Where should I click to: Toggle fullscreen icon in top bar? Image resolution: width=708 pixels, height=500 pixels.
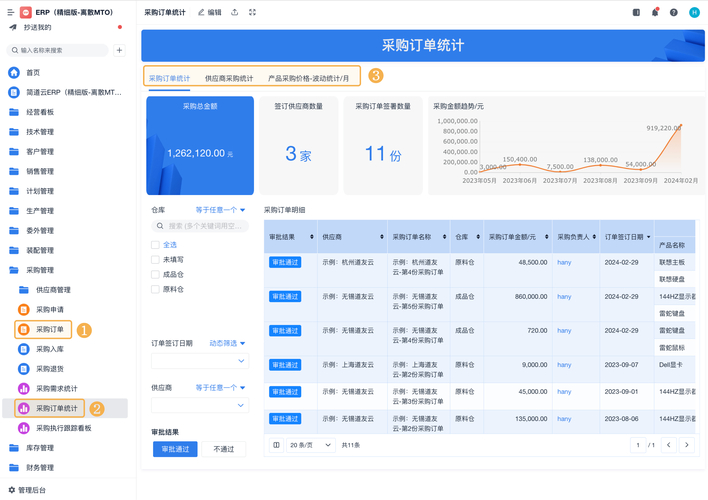pyautogui.click(x=252, y=13)
